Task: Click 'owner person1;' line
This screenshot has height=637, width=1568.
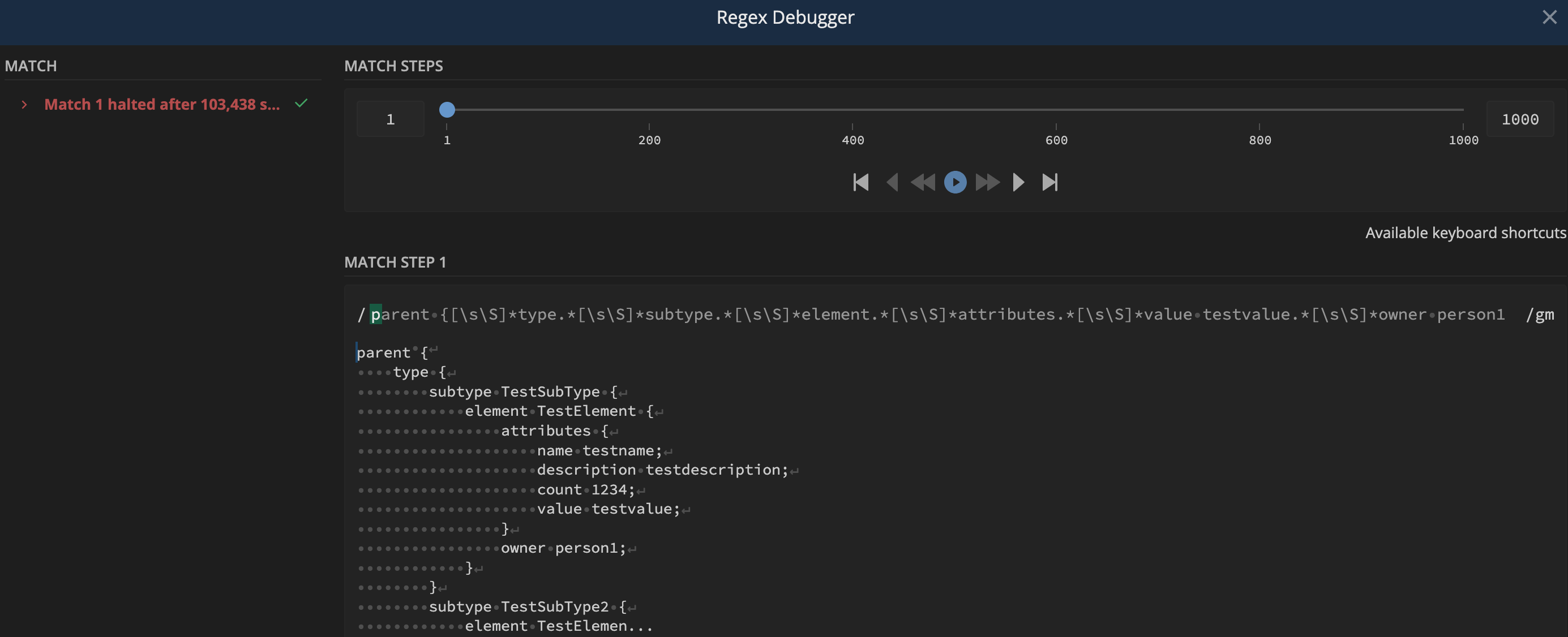Action: tap(563, 548)
